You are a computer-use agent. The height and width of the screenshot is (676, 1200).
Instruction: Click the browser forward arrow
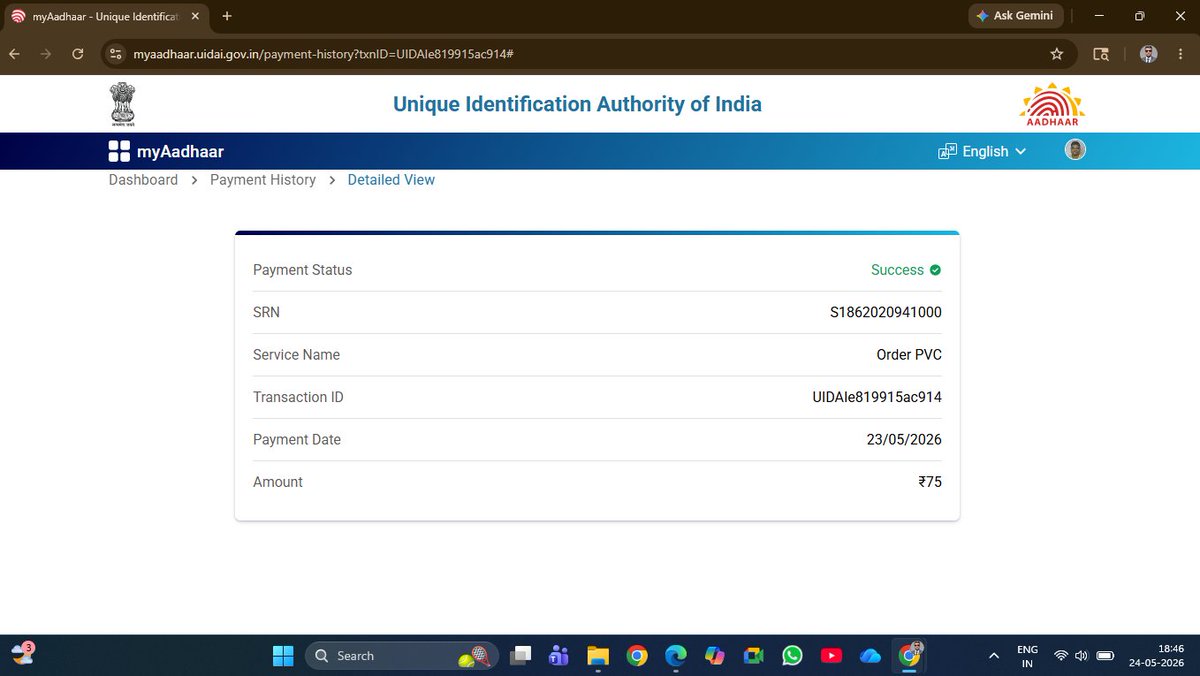(x=45, y=54)
